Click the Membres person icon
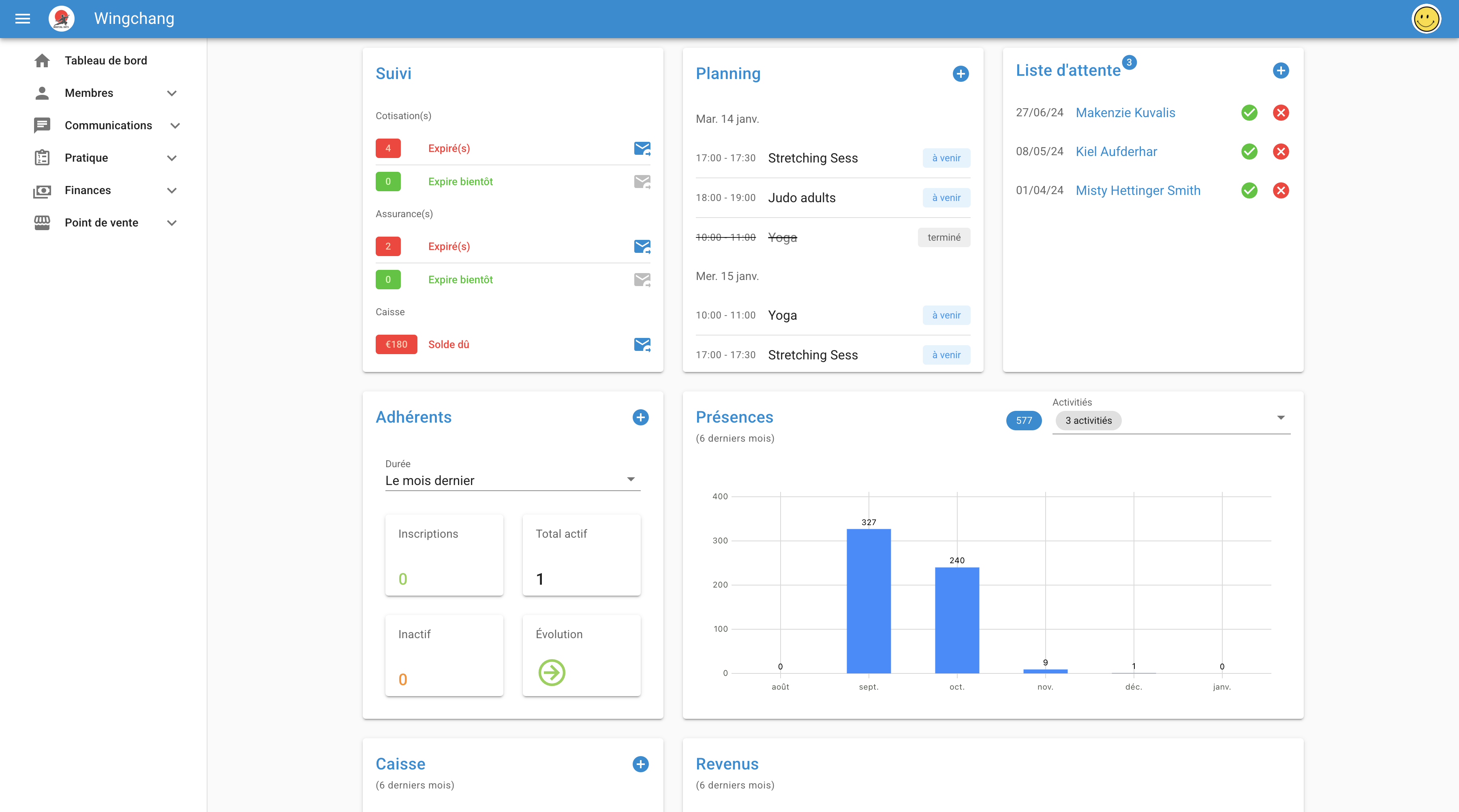 point(42,93)
